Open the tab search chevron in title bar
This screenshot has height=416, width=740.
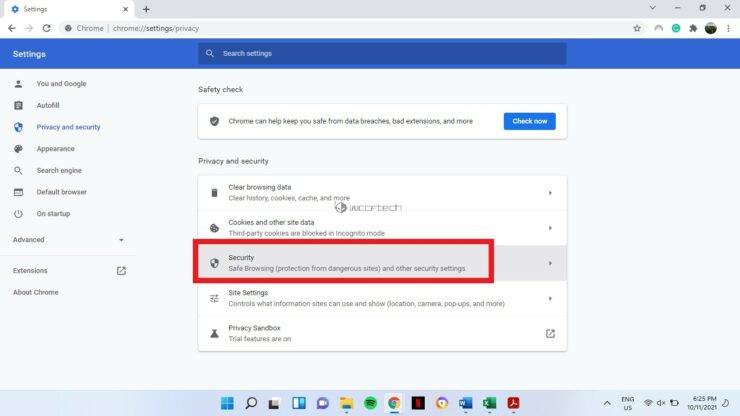652,8
